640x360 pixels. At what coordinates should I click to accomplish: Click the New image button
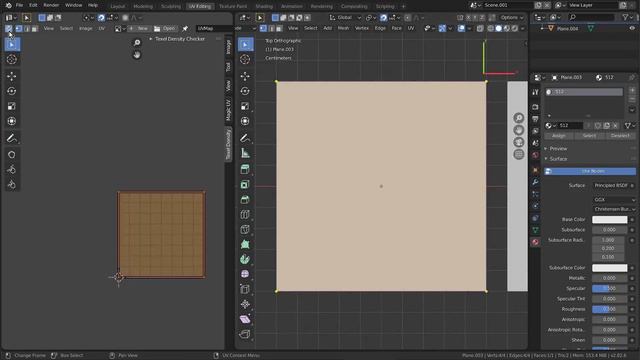click(x=139, y=29)
